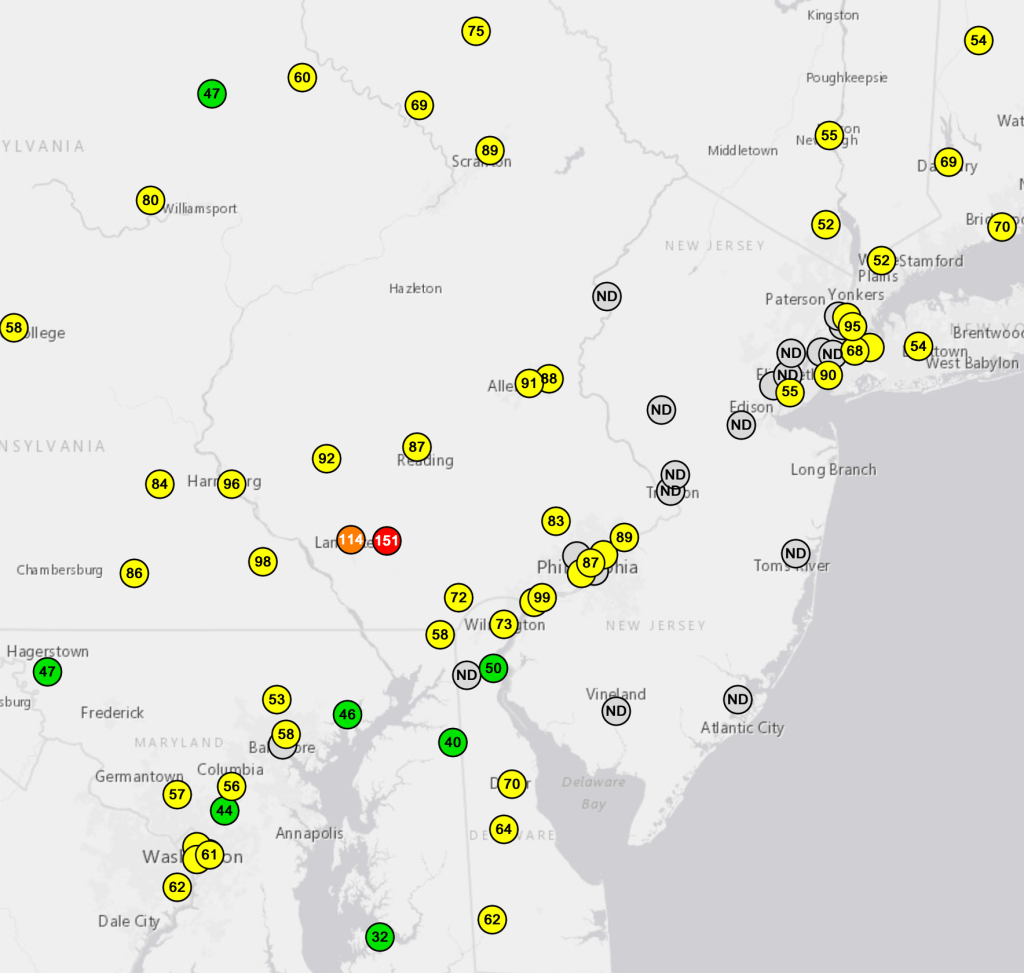Click the 89 marker at Scranton
The image size is (1024, 973).
coord(489,151)
